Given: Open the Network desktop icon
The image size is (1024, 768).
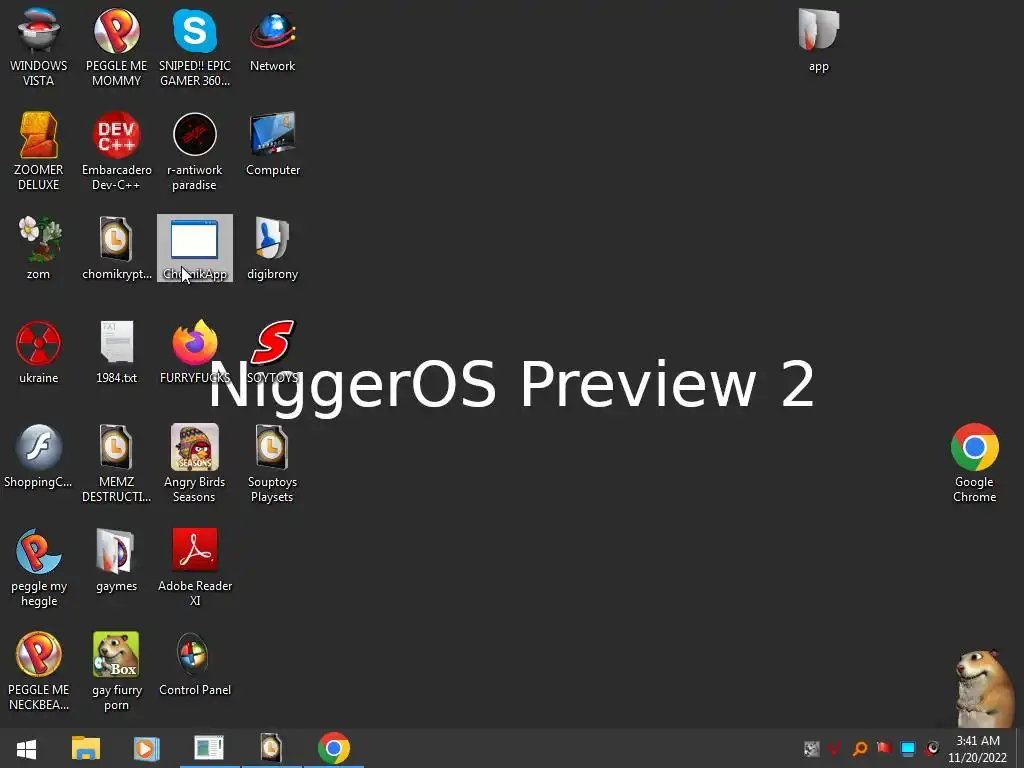Looking at the screenshot, I should [272, 40].
